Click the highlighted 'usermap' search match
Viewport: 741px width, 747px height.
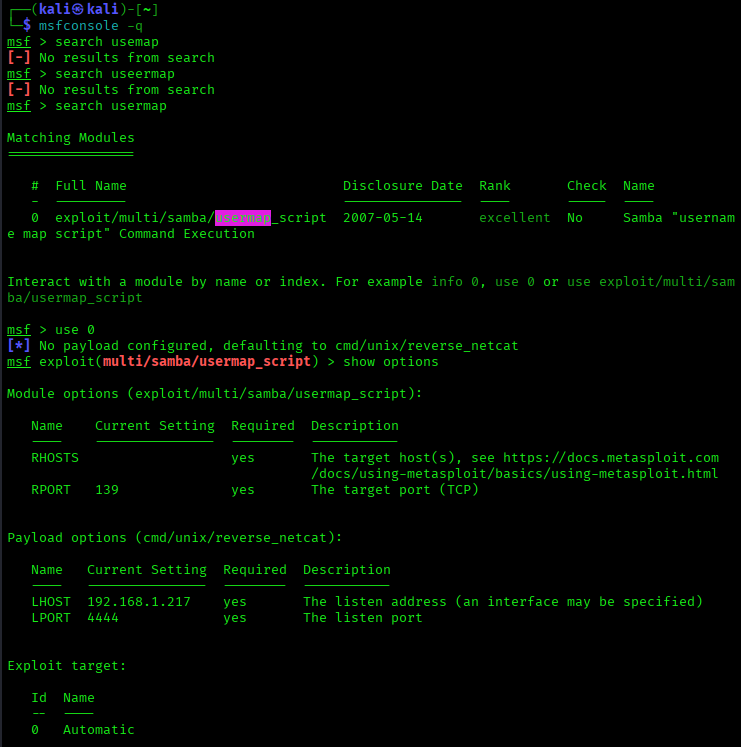243,218
